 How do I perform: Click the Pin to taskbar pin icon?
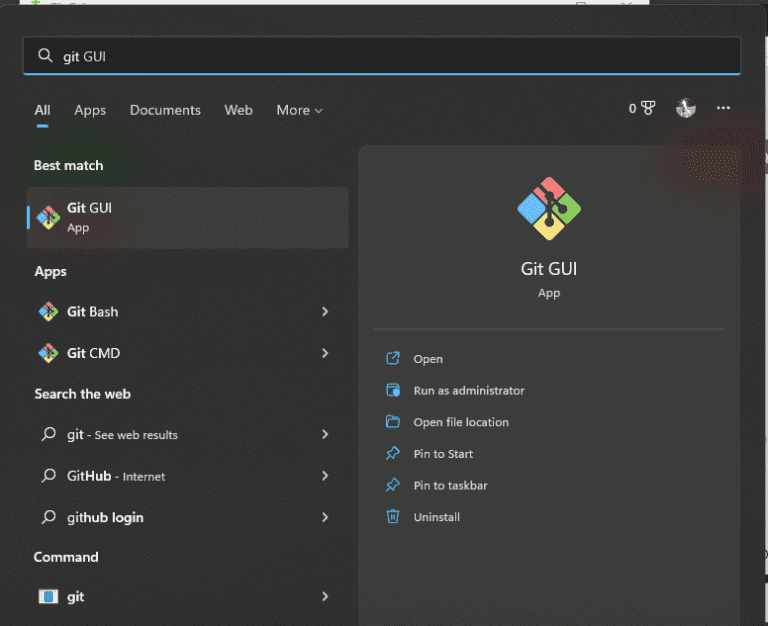pyautogui.click(x=393, y=485)
